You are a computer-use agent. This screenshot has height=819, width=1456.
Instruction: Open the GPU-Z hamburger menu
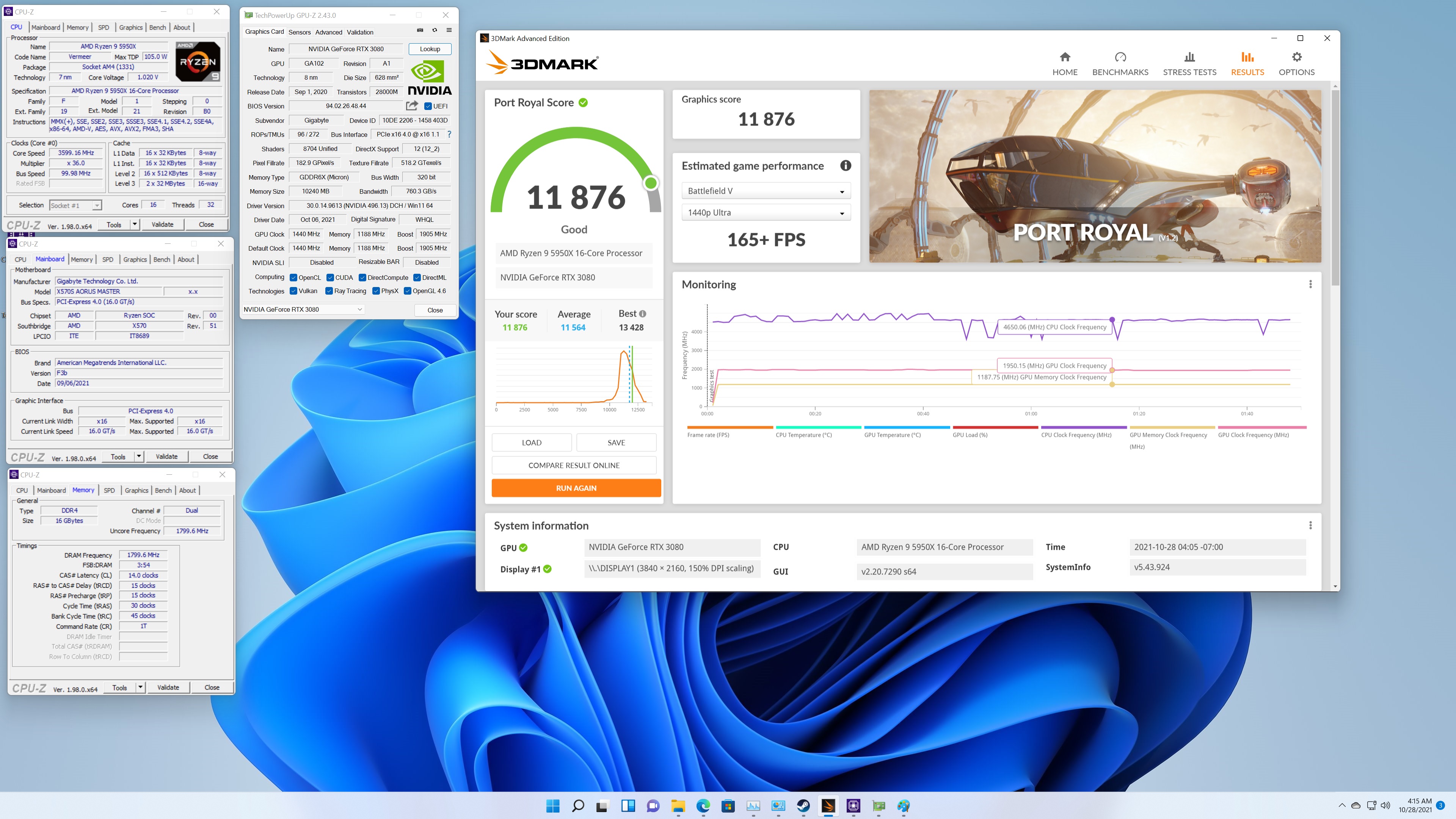[x=449, y=30]
